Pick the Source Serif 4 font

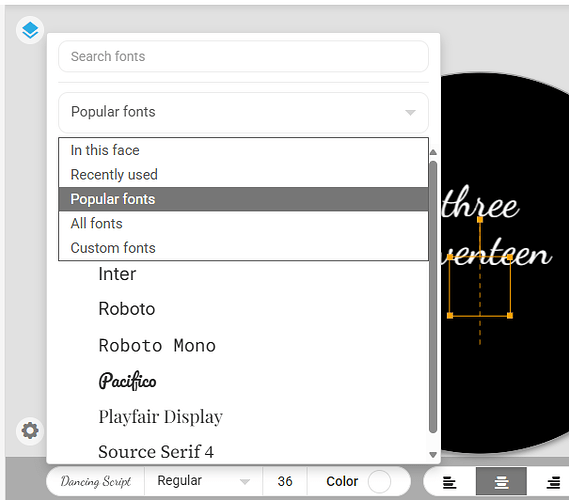156,452
